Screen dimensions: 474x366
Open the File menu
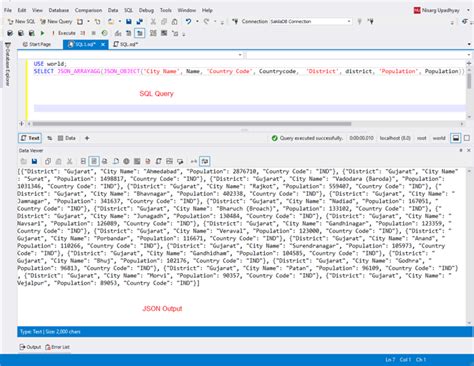[x=8, y=10]
